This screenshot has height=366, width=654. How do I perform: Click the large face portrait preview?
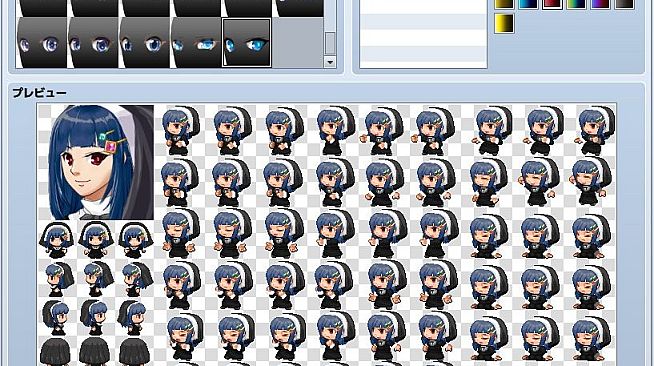[96, 162]
